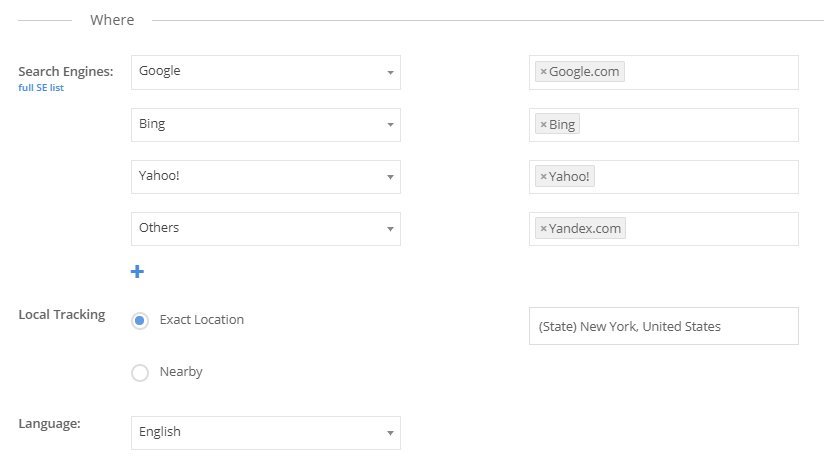The image size is (824, 468).
Task: Open the Others search engine dropdown
Action: (266, 229)
